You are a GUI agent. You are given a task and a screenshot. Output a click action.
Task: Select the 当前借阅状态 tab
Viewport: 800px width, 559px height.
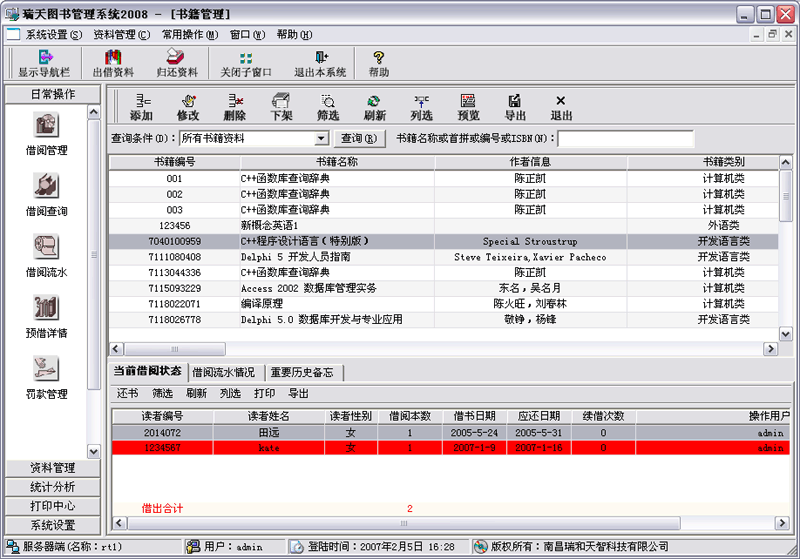pyautogui.click(x=147, y=371)
